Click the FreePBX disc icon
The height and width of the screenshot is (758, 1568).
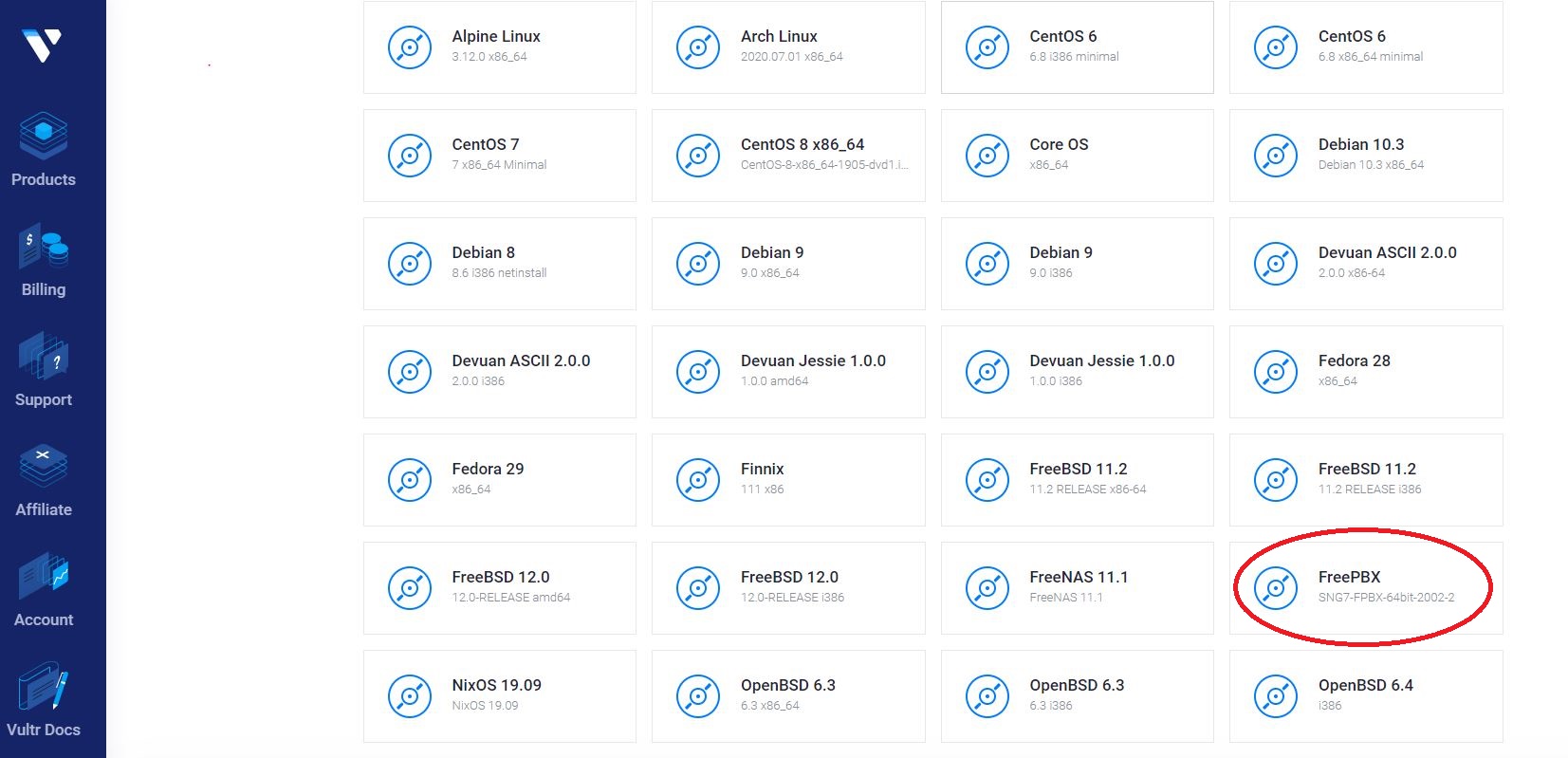point(1276,588)
